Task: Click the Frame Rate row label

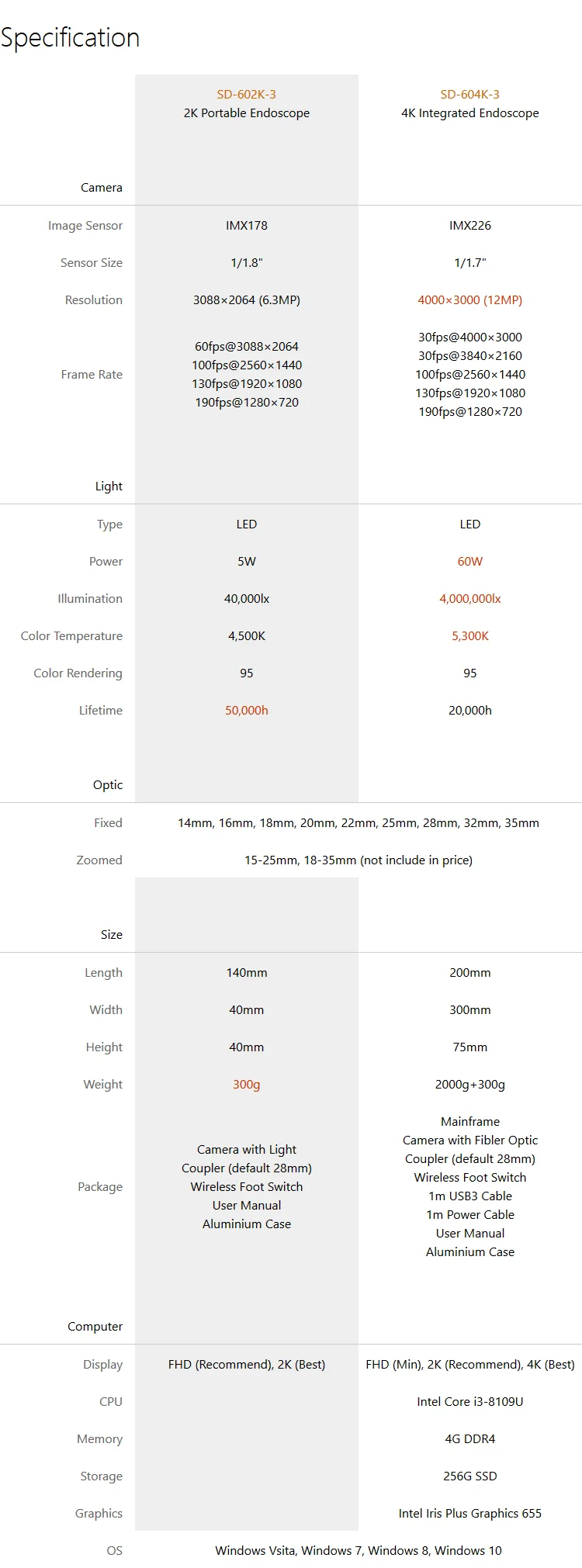Action: pos(92,375)
